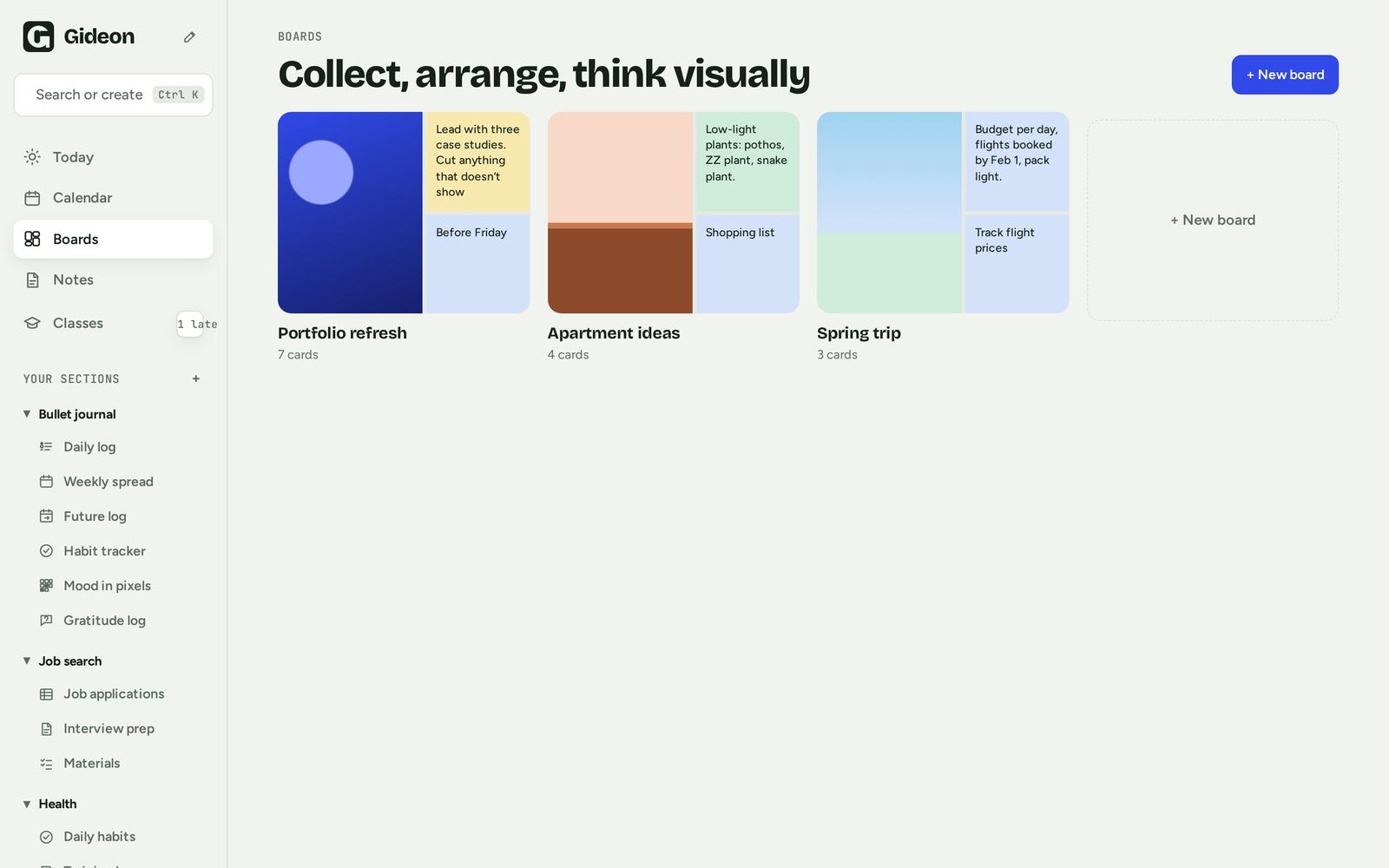Click the Materials checklist icon
The image size is (1389, 868).
[x=46, y=764]
